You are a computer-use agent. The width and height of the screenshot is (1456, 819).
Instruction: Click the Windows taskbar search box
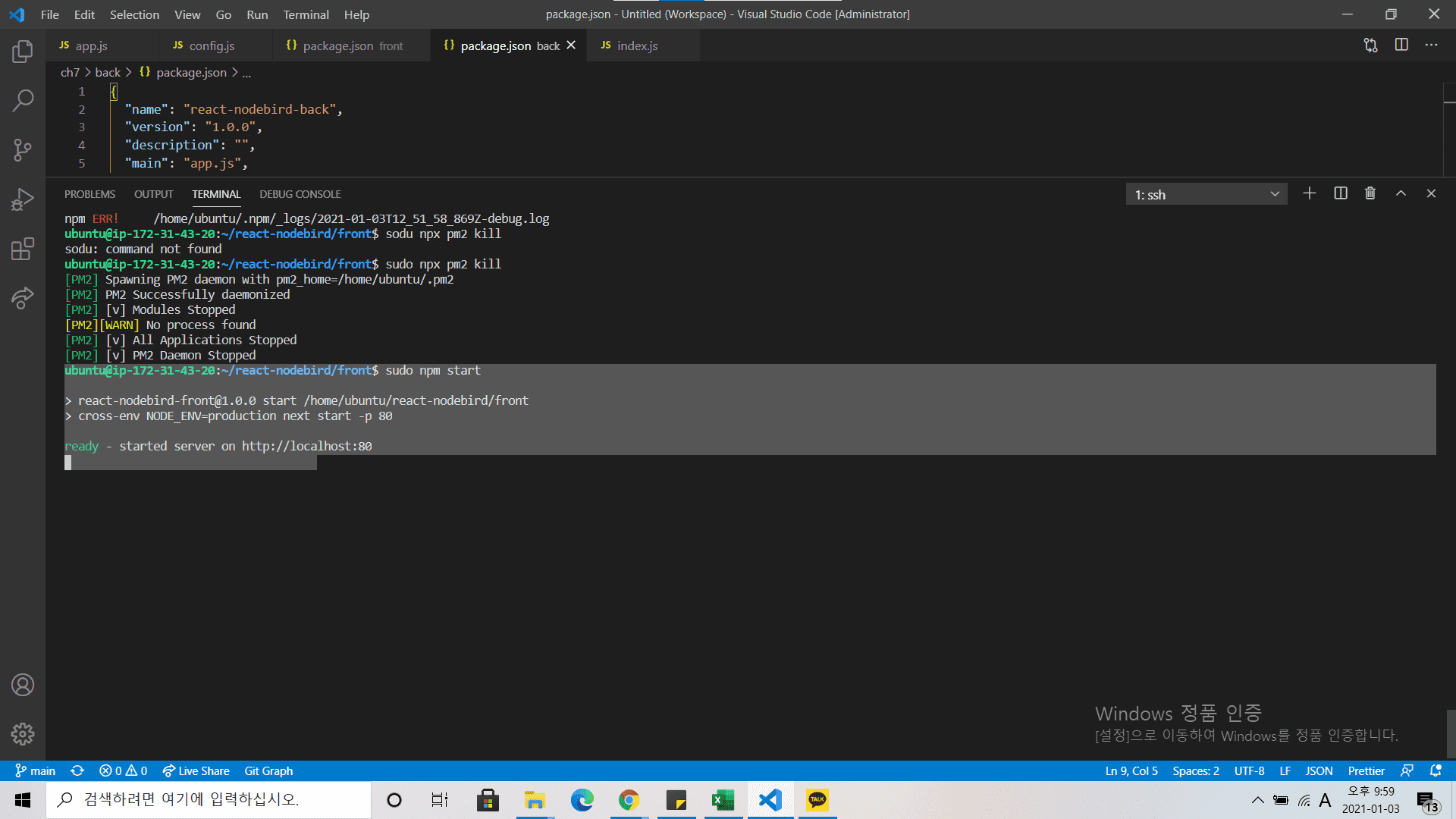(x=209, y=799)
